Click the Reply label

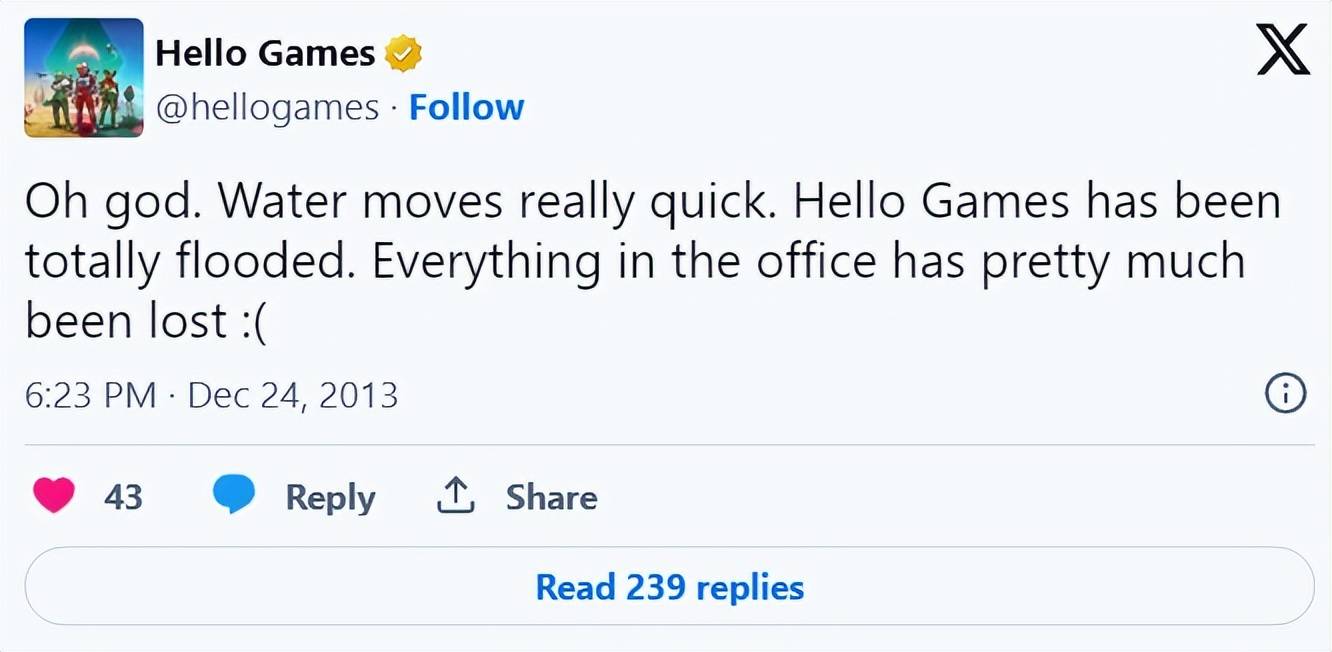330,497
